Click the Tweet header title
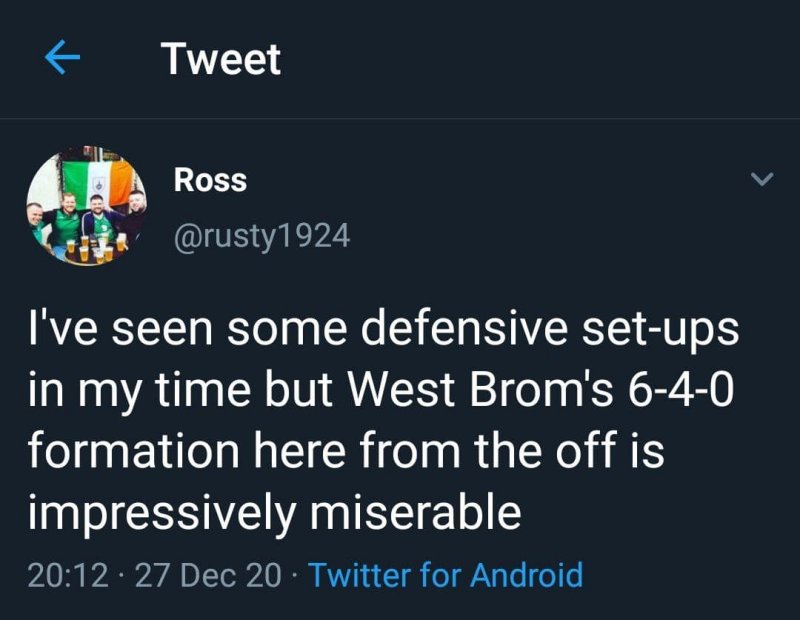Screen dimensions: 800x620 (221, 60)
